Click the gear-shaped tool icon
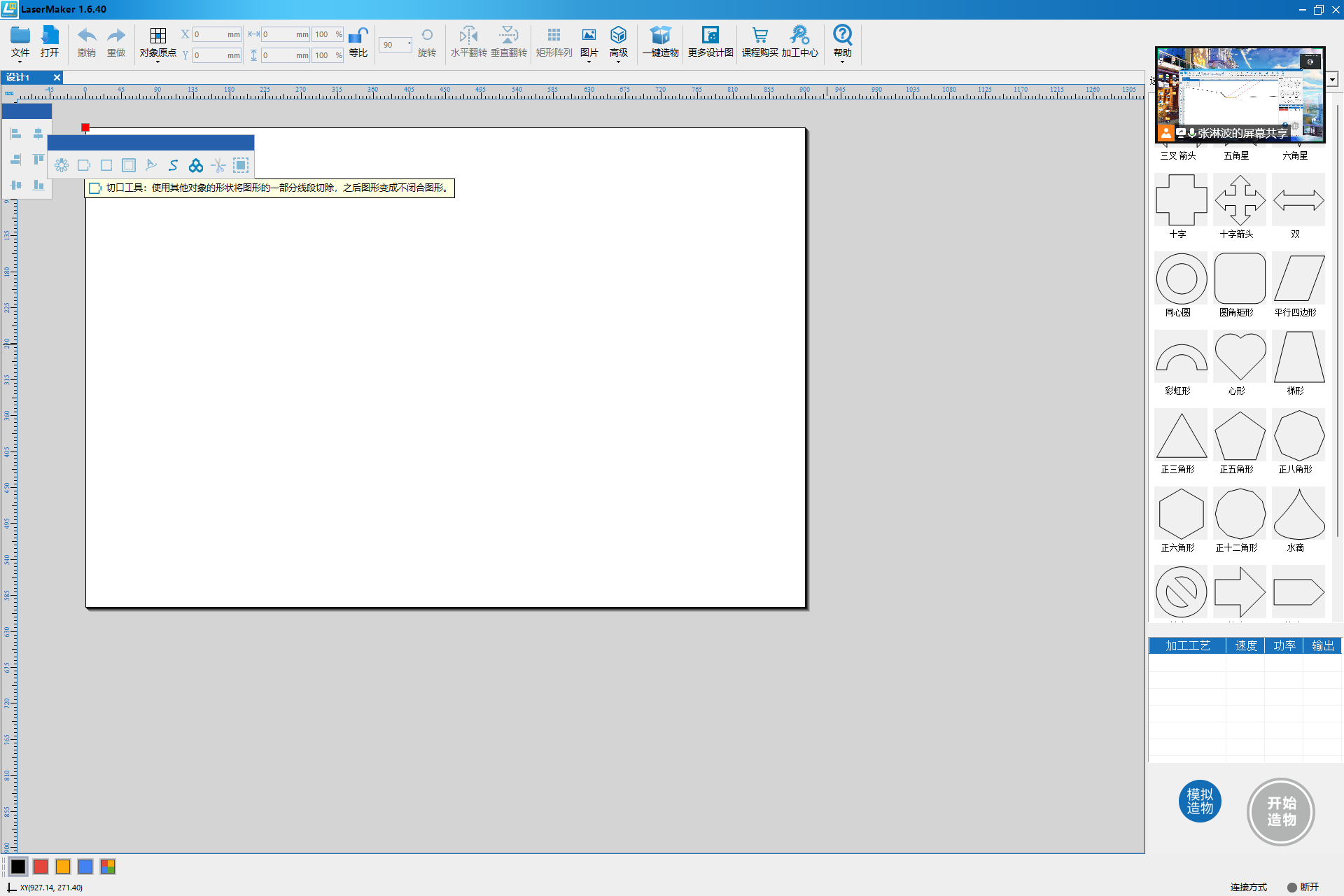1344x896 pixels. click(x=62, y=165)
